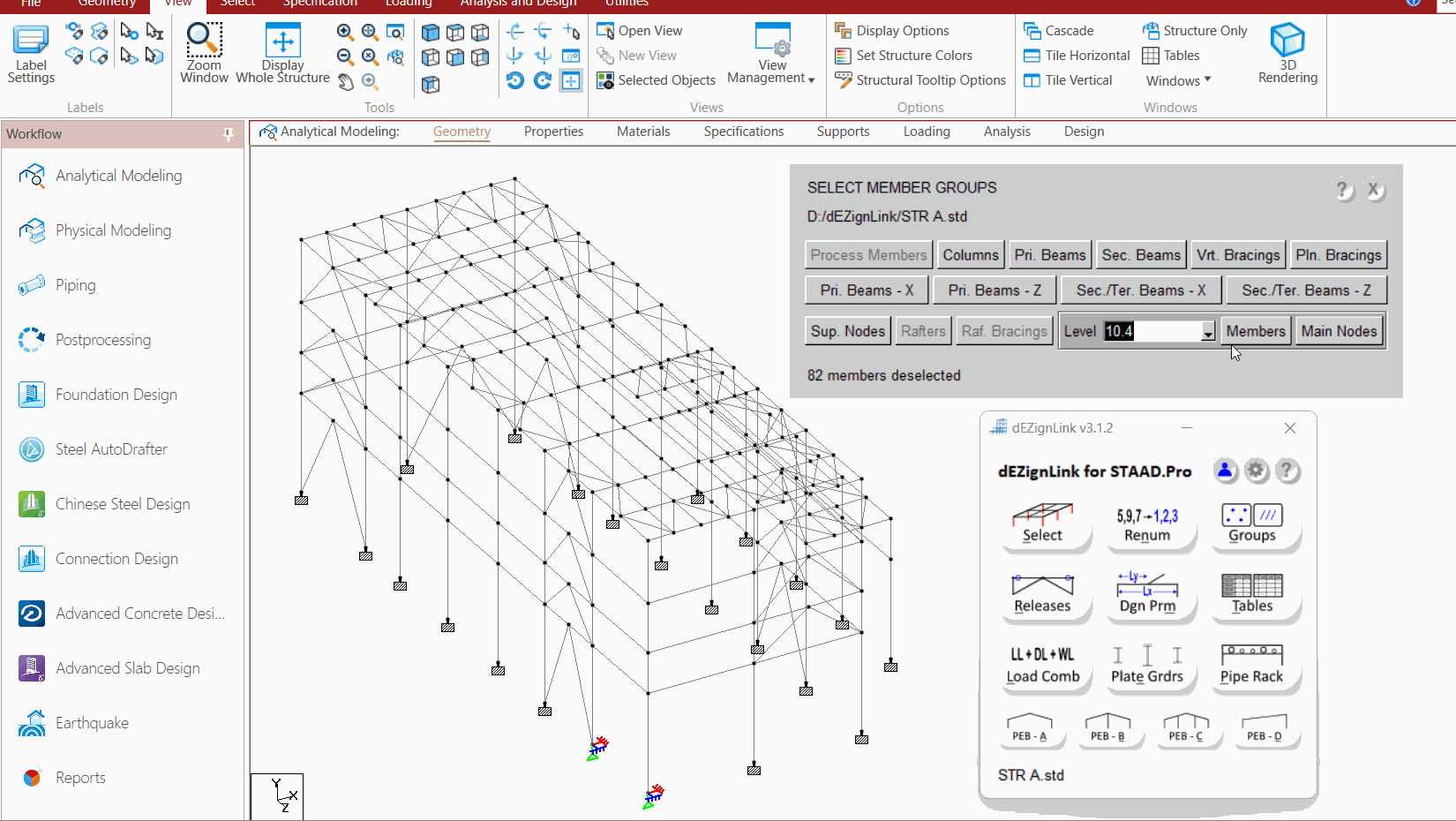
Task: Click help icon in Select Member Groups
Action: (x=1342, y=190)
